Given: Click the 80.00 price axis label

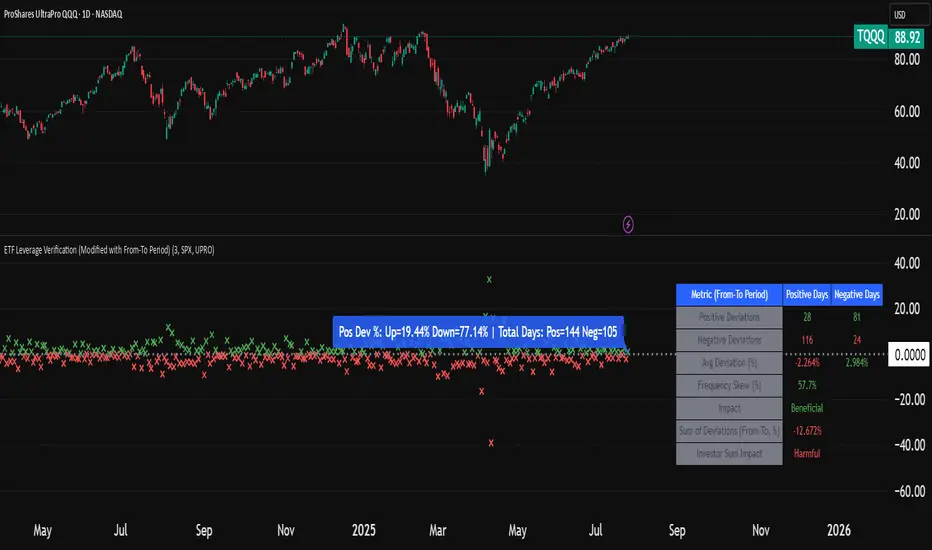Looking at the screenshot, I should 906,59.
